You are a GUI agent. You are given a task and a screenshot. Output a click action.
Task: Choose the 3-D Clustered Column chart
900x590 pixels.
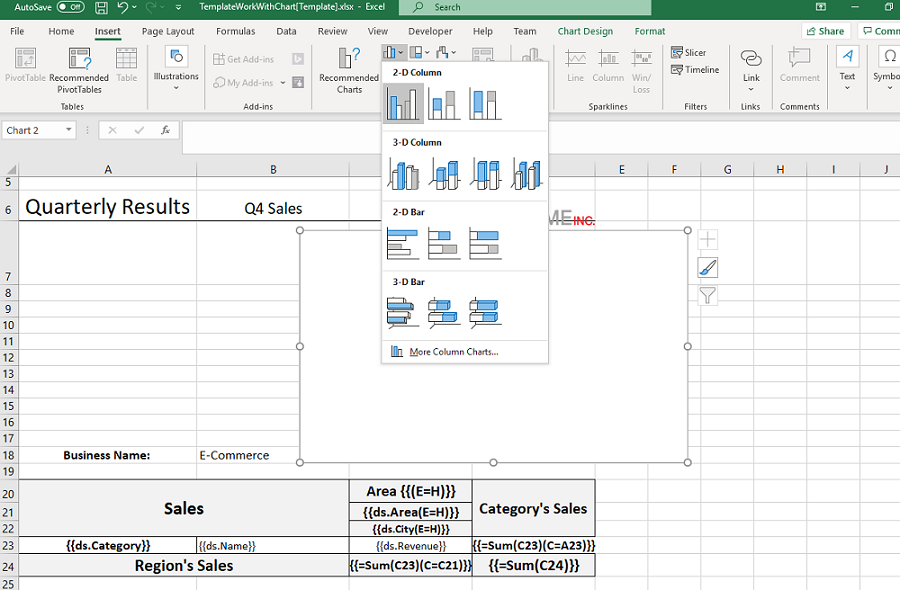click(403, 174)
